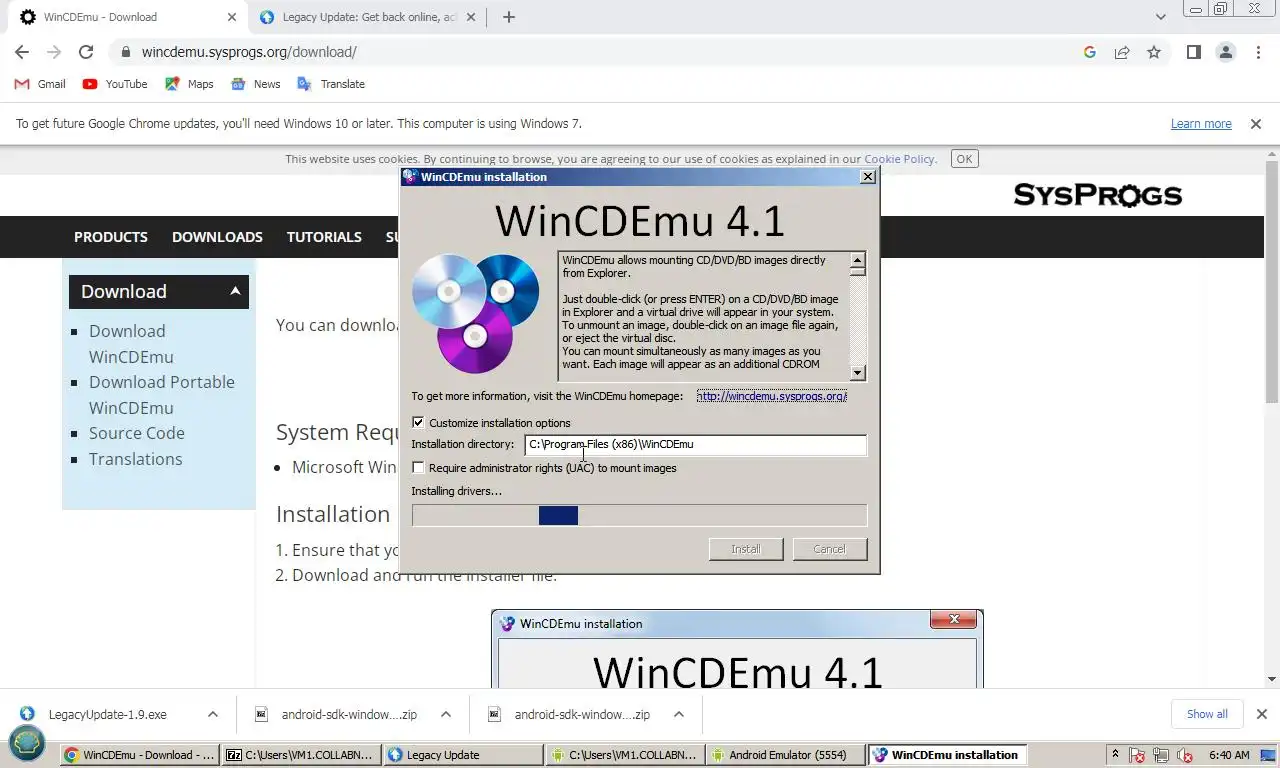Enable Require administrator rights (UAC) checkbox
The width and height of the screenshot is (1280, 768).
pyautogui.click(x=418, y=468)
